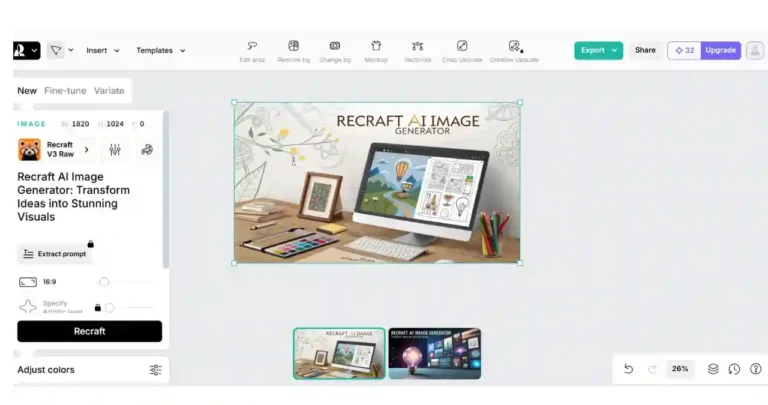Open the Adjust colors sliders icon
The width and height of the screenshot is (768, 405).
[155, 370]
